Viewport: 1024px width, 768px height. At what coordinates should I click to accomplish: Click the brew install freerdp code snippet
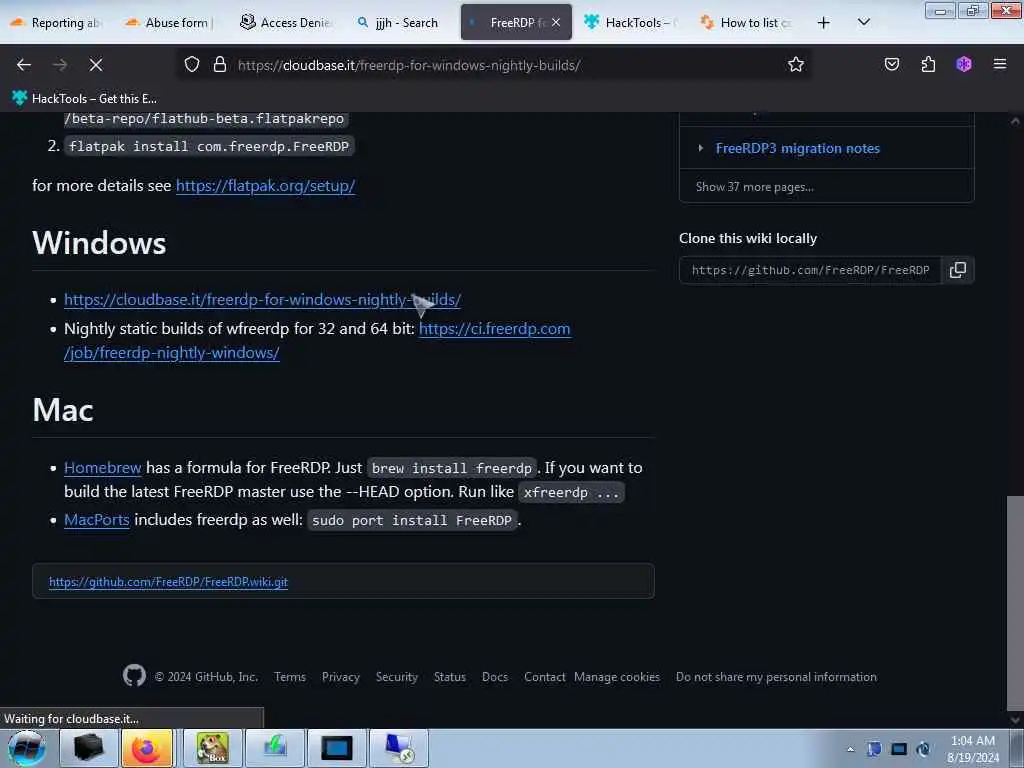(x=452, y=468)
